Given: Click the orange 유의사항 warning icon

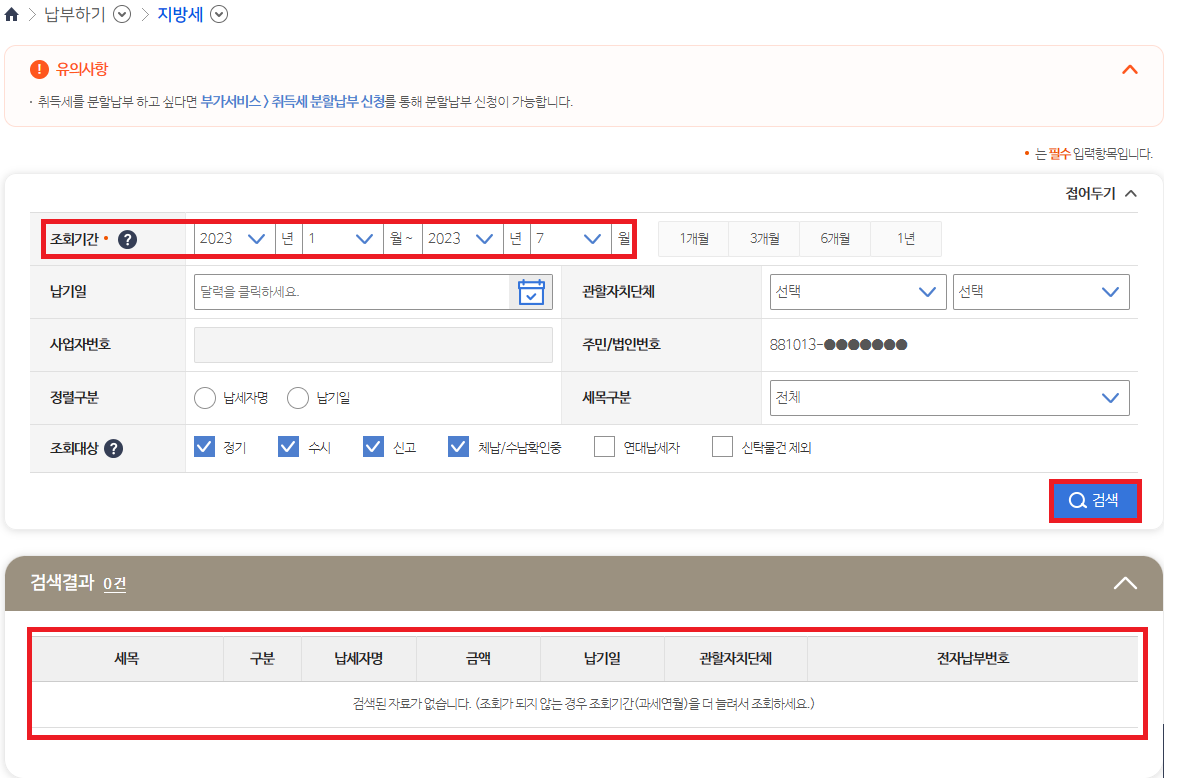Looking at the screenshot, I should (39, 69).
